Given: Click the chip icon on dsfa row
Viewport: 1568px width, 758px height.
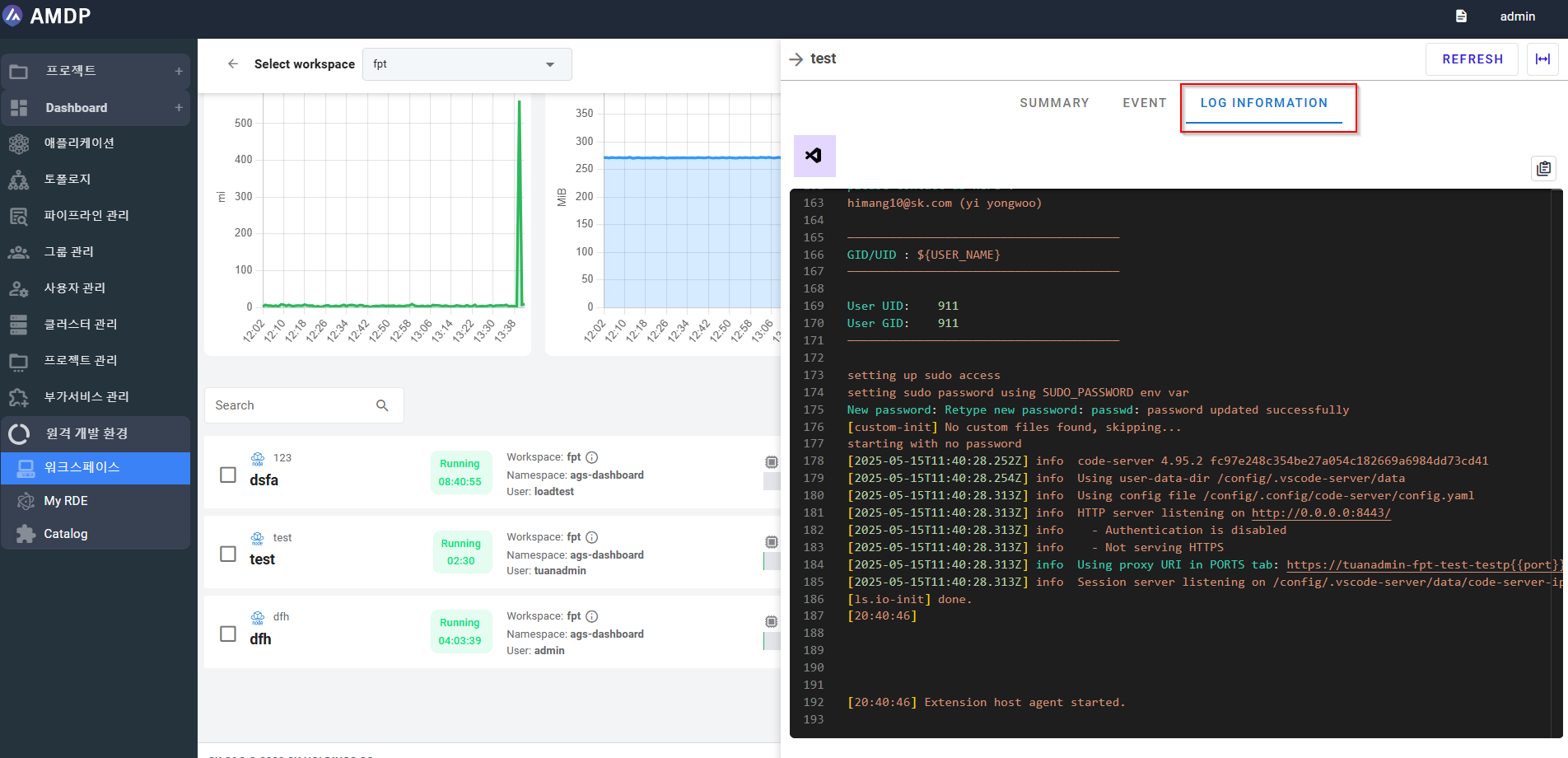Looking at the screenshot, I should click(772, 462).
